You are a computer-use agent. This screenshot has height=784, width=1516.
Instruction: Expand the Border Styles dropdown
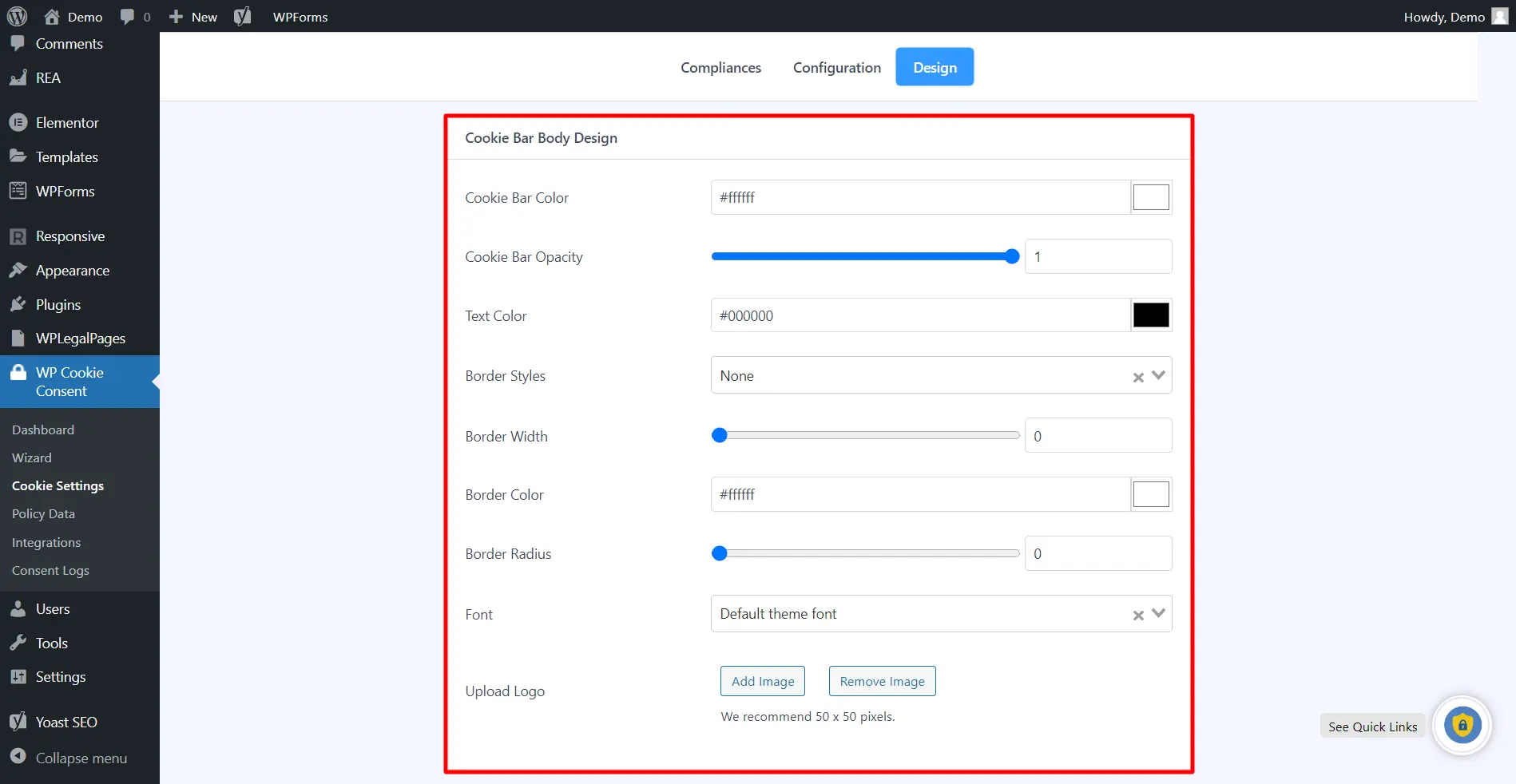[1159, 375]
